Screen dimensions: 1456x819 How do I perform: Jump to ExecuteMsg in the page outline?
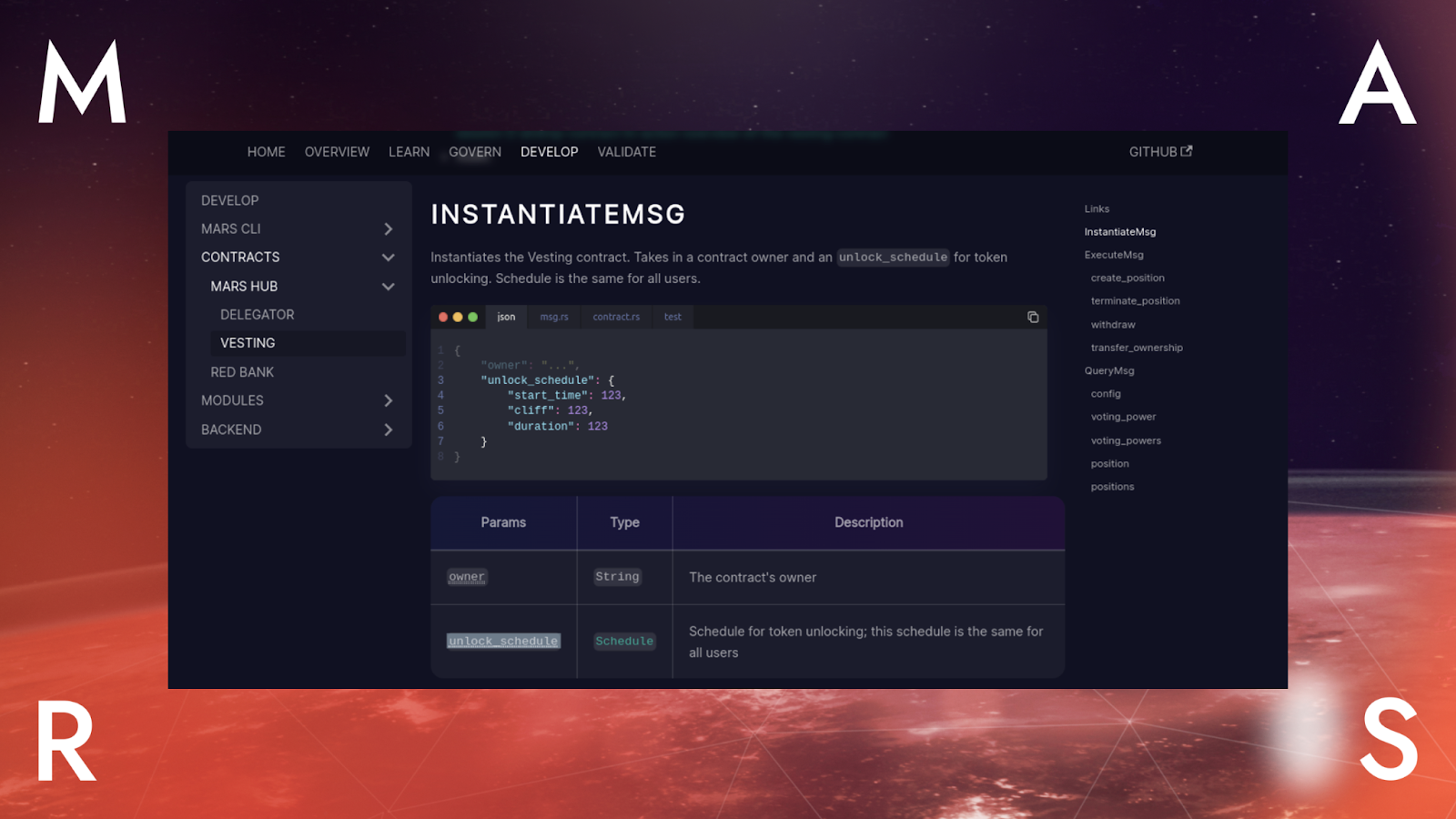click(x=1114, y=255)
